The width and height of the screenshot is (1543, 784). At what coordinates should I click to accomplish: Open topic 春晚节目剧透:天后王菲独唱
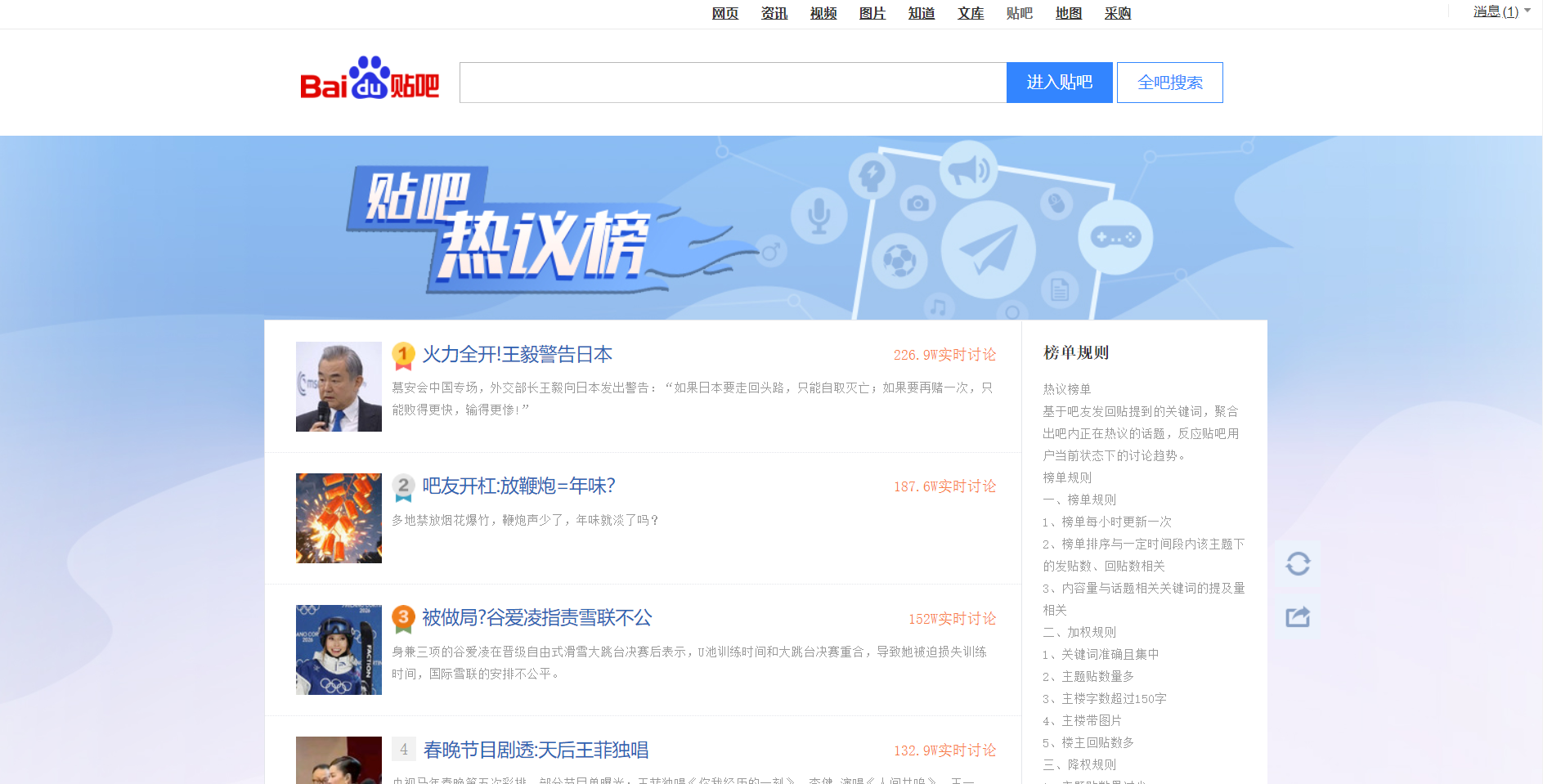pyautogui.click(x=536, y=750)
